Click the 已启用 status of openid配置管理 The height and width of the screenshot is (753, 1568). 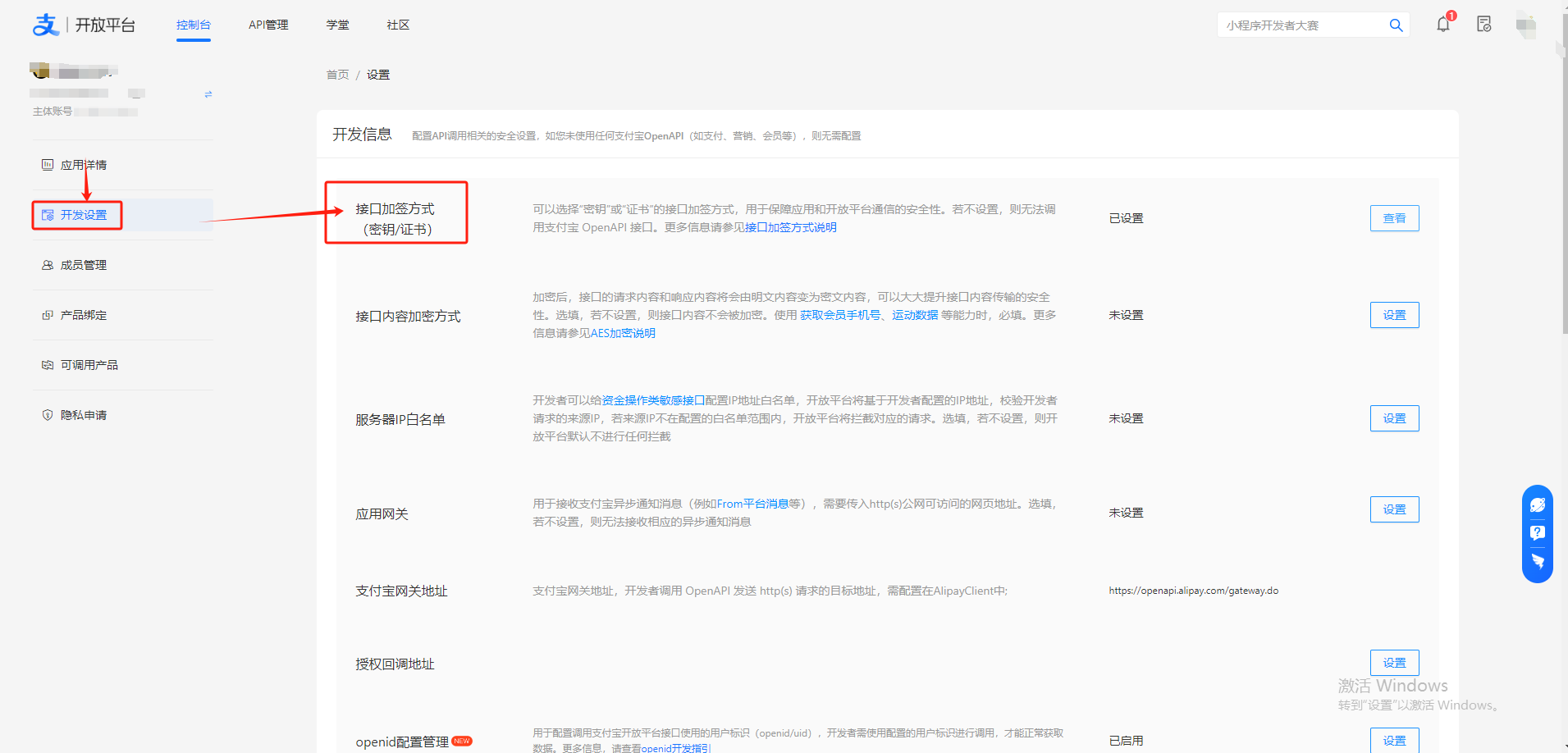[1126, 741]
